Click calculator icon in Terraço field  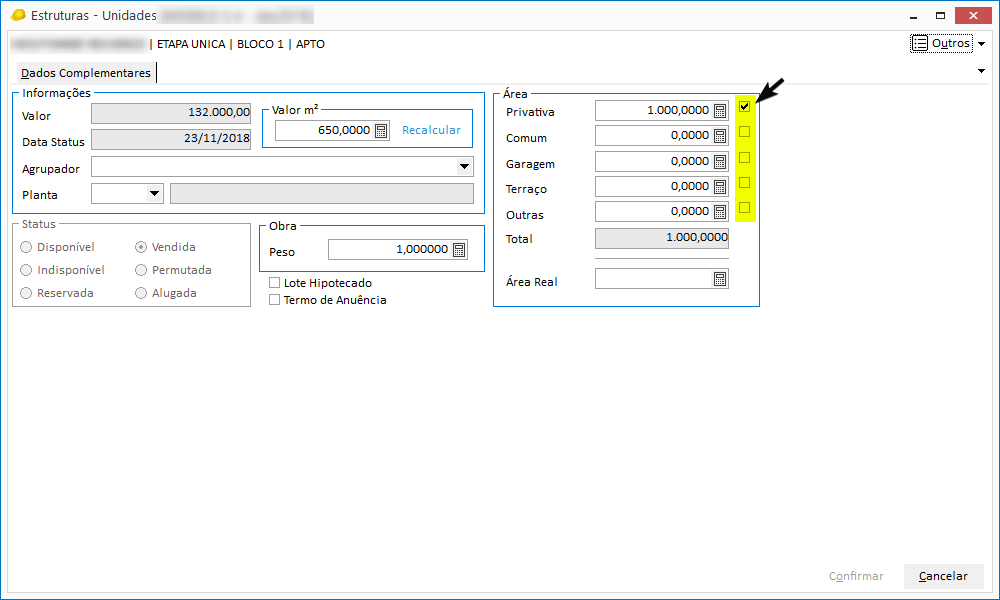[720, 186]
